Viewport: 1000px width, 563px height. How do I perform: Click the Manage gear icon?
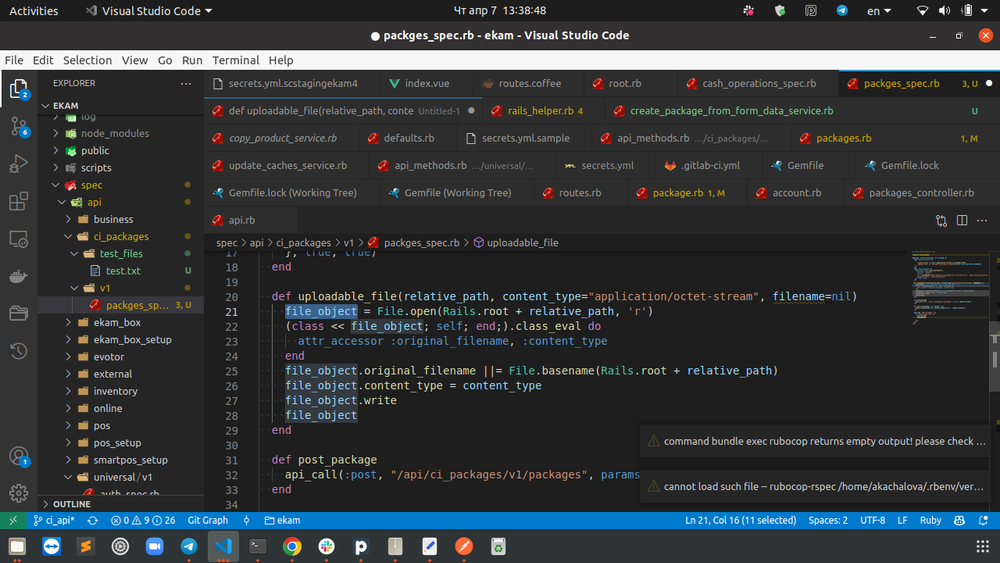pos(19,492)
